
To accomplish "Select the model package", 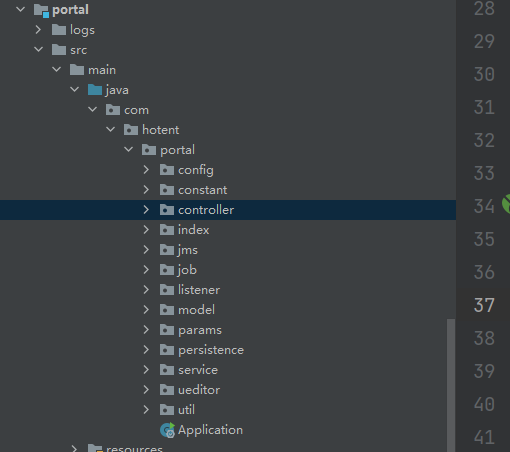I will [196, 310].
